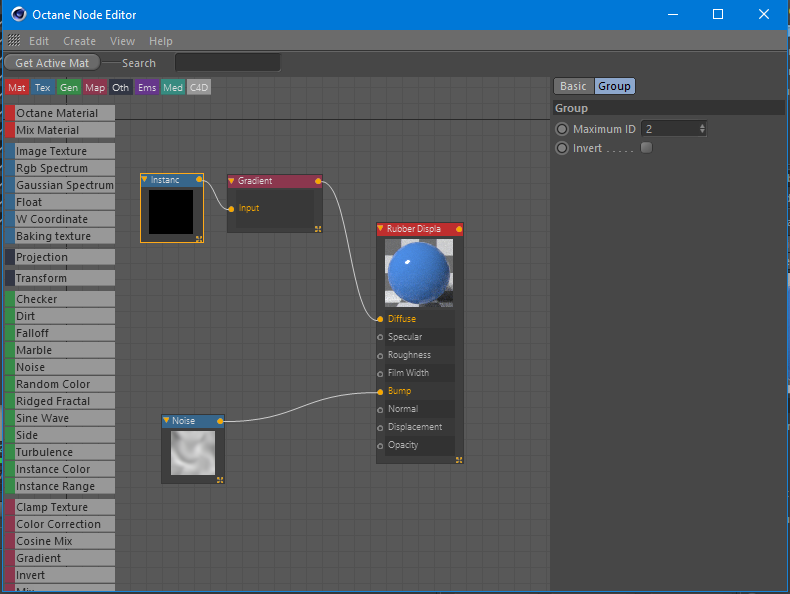The height and width of the screenshot is (594, 790).
Task: Add a Random Color node
Action: pos(60,384)
